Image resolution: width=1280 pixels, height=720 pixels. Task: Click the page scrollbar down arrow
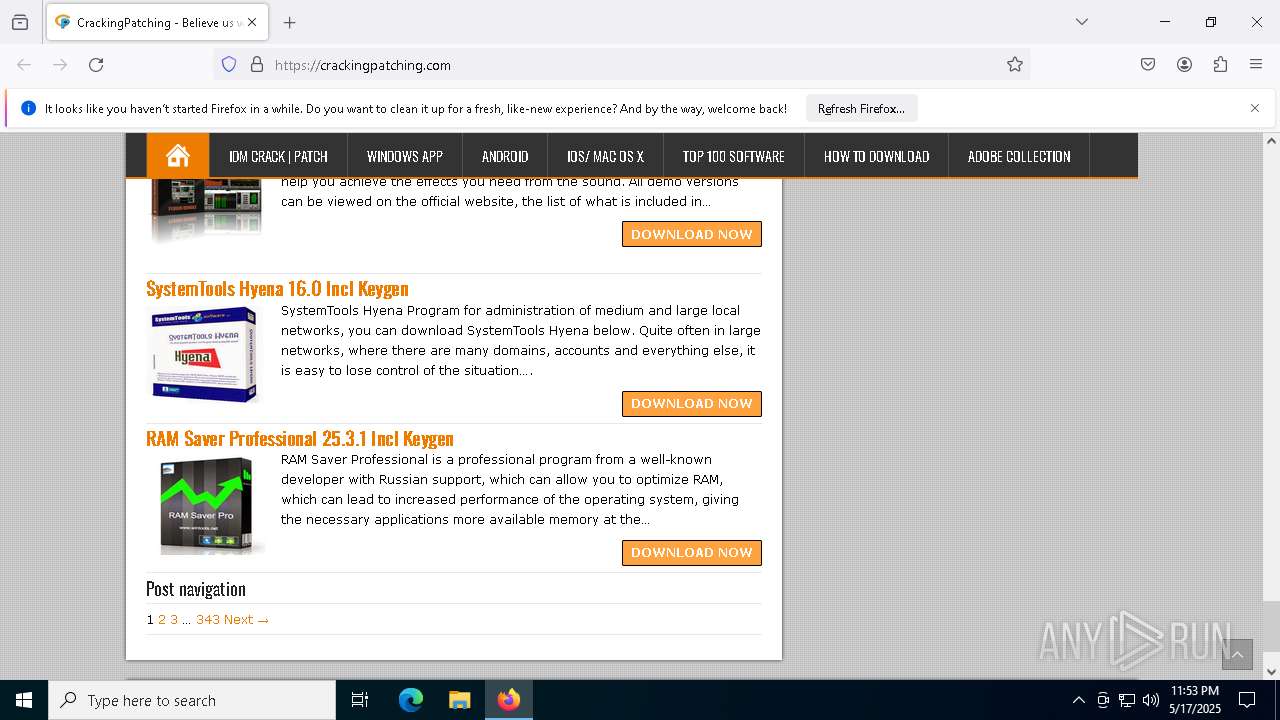pyautogui.click(x=1271, y=671)
